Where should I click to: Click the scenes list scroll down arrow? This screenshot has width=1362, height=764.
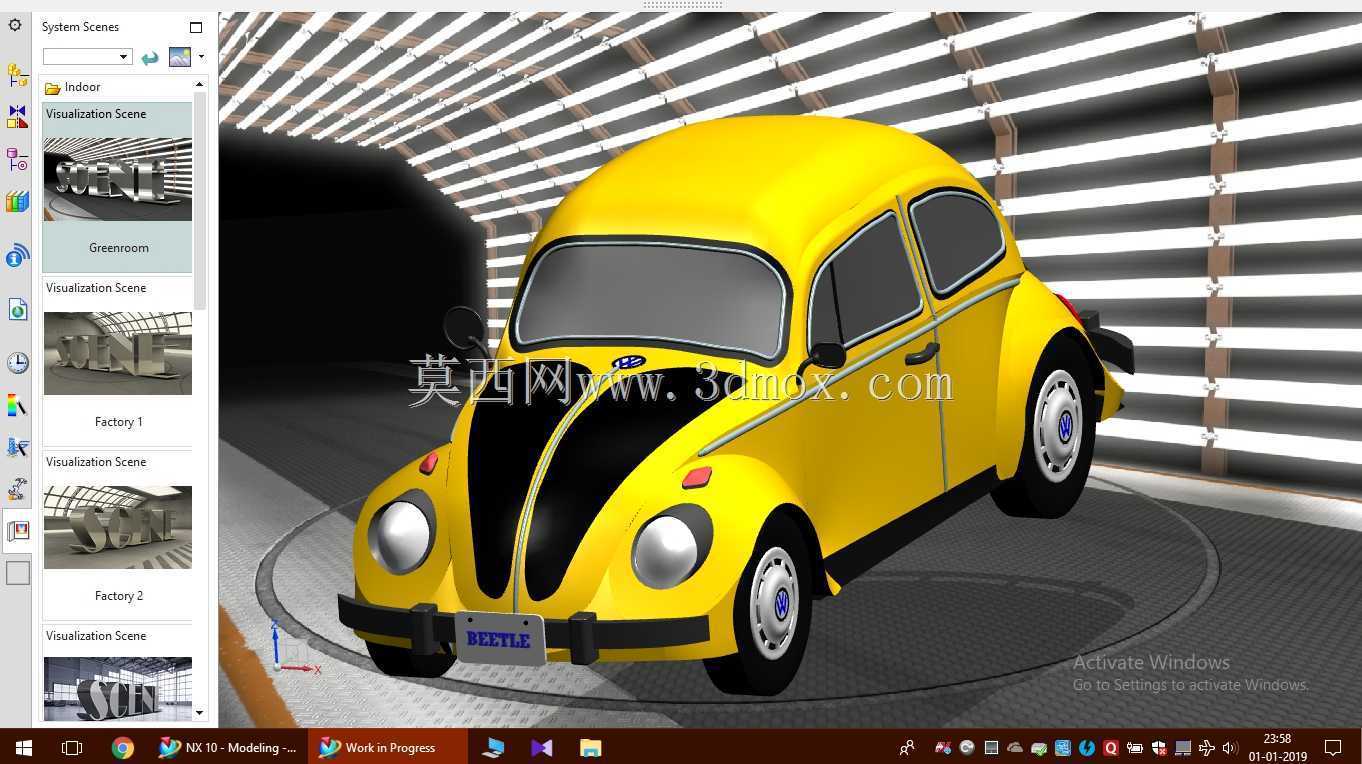200,713
